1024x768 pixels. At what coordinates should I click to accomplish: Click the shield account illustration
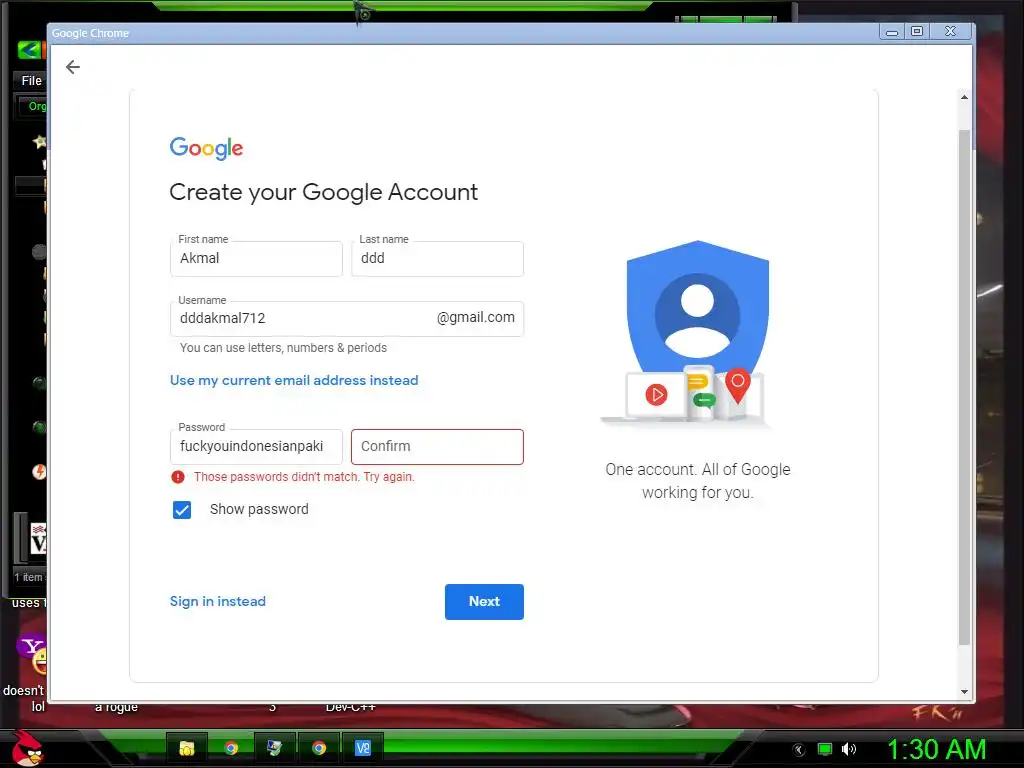click(697, 333)
